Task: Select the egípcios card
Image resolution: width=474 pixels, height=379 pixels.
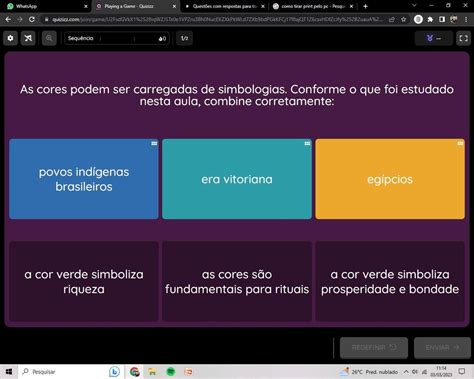Action: (x=390, y=179)
